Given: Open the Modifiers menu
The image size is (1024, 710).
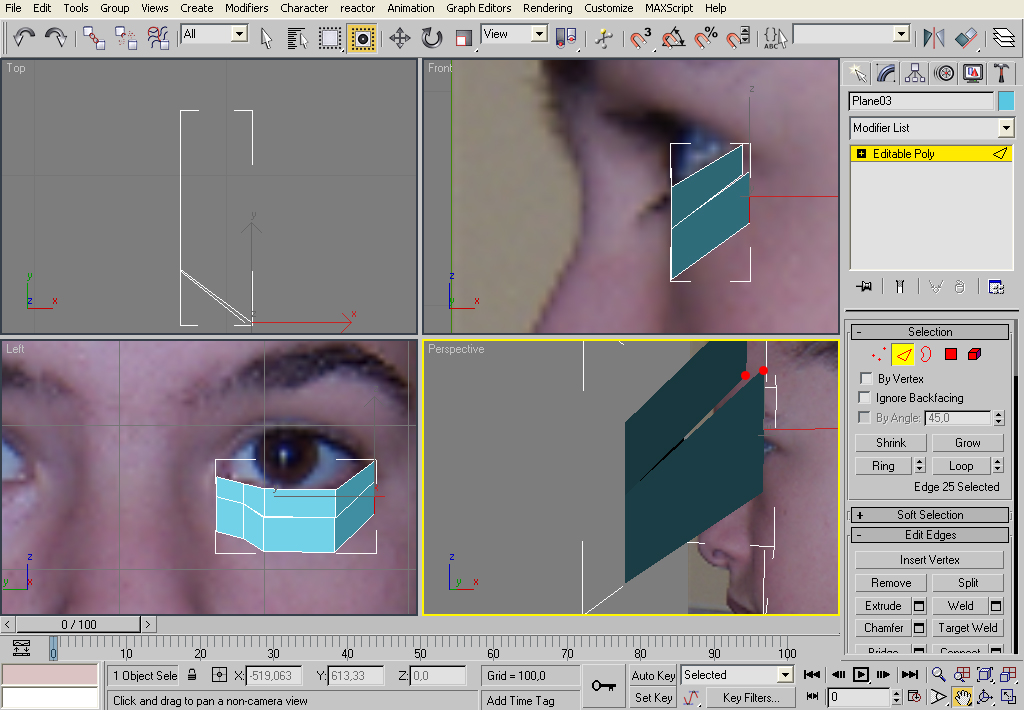Looking at the screenshot, I should (x=246, y=8).
